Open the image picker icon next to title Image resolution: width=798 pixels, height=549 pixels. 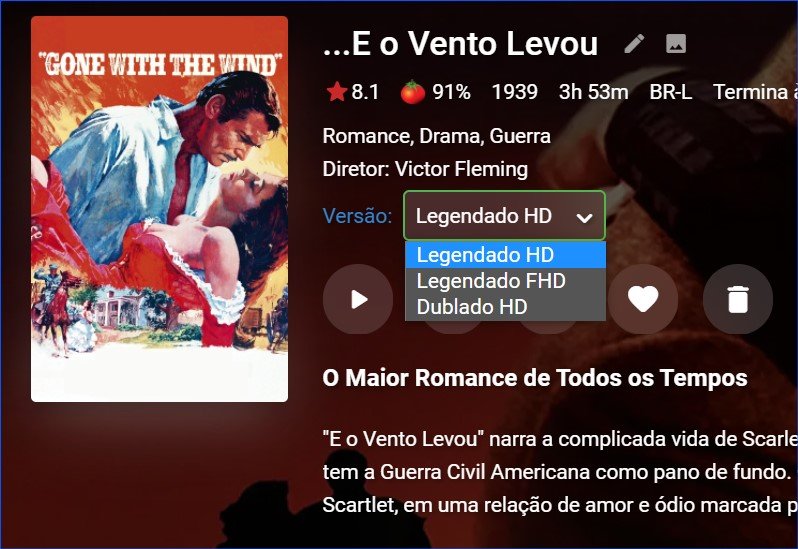point(676,44)
